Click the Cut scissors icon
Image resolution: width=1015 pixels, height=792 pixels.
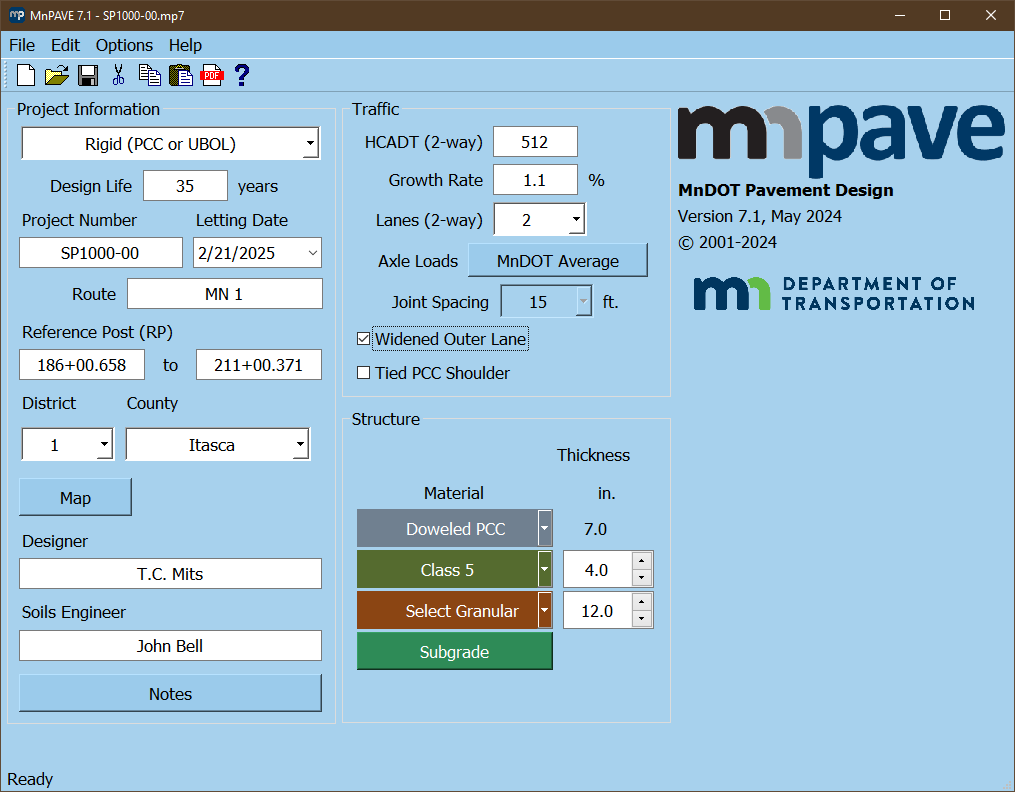(119, 75)
